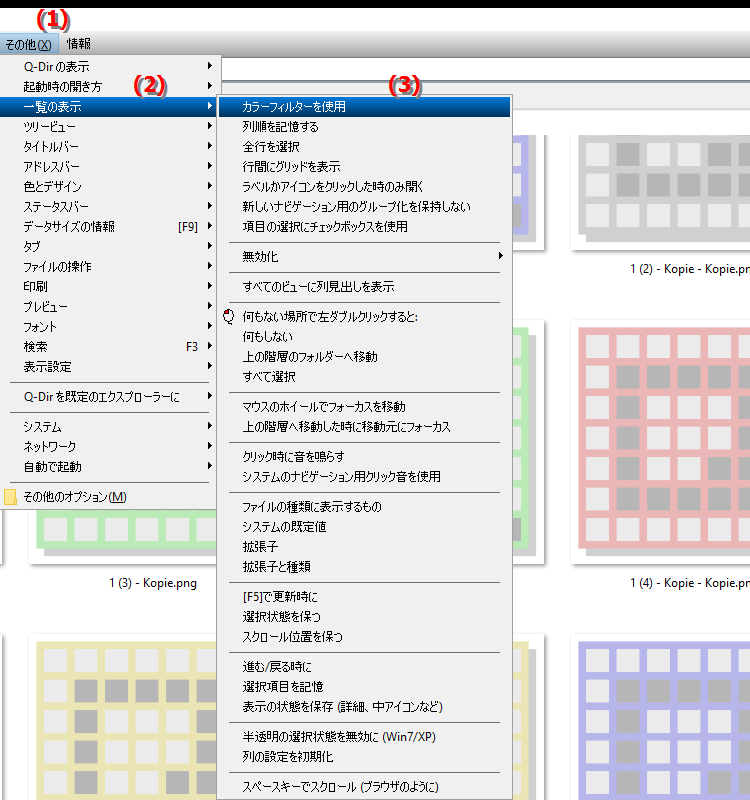Expand the 無効化 submenu
750x800 pixels.
[364, 256]
